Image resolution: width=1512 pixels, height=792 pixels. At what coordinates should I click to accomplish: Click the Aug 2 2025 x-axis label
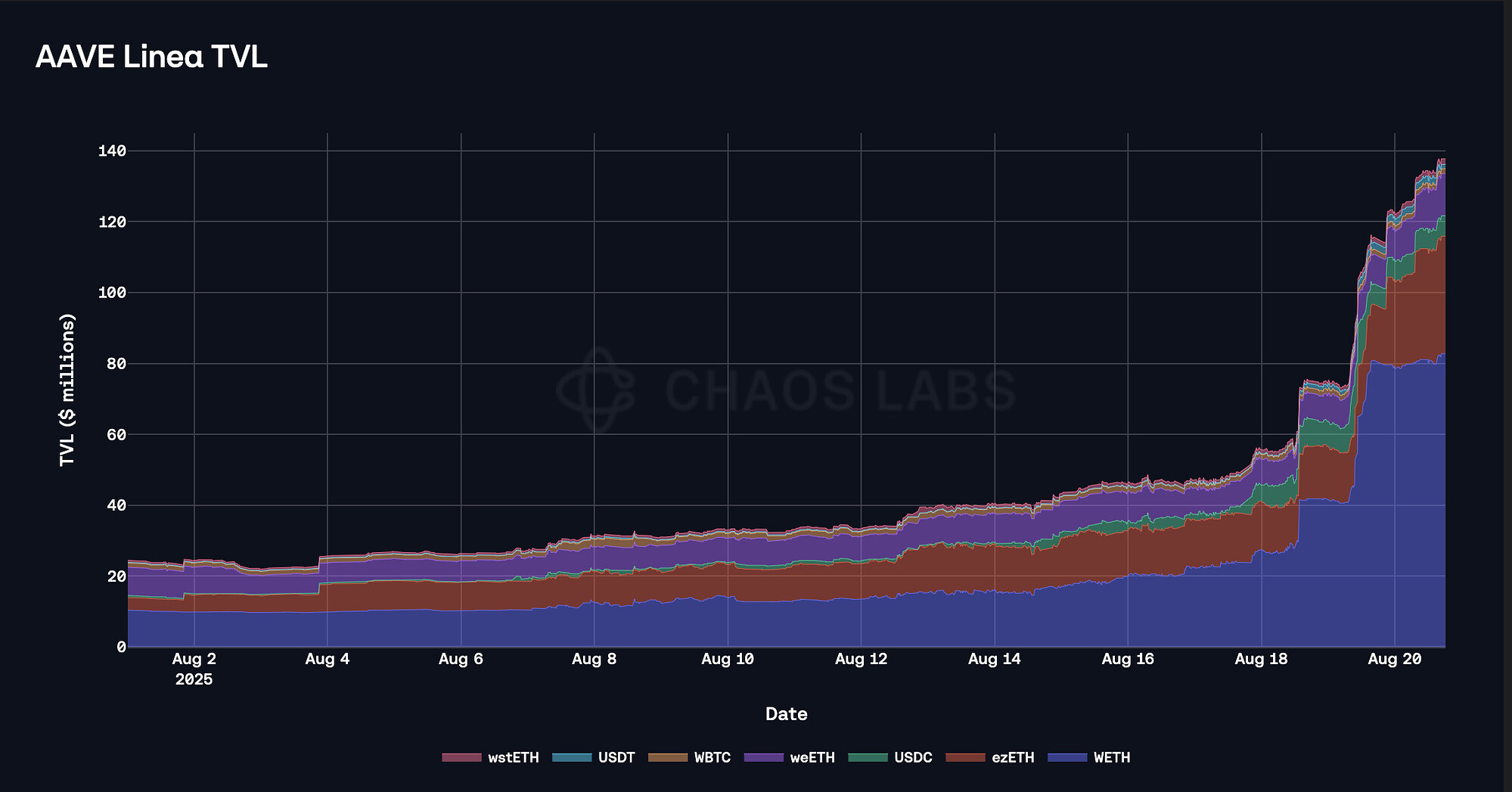194,669
